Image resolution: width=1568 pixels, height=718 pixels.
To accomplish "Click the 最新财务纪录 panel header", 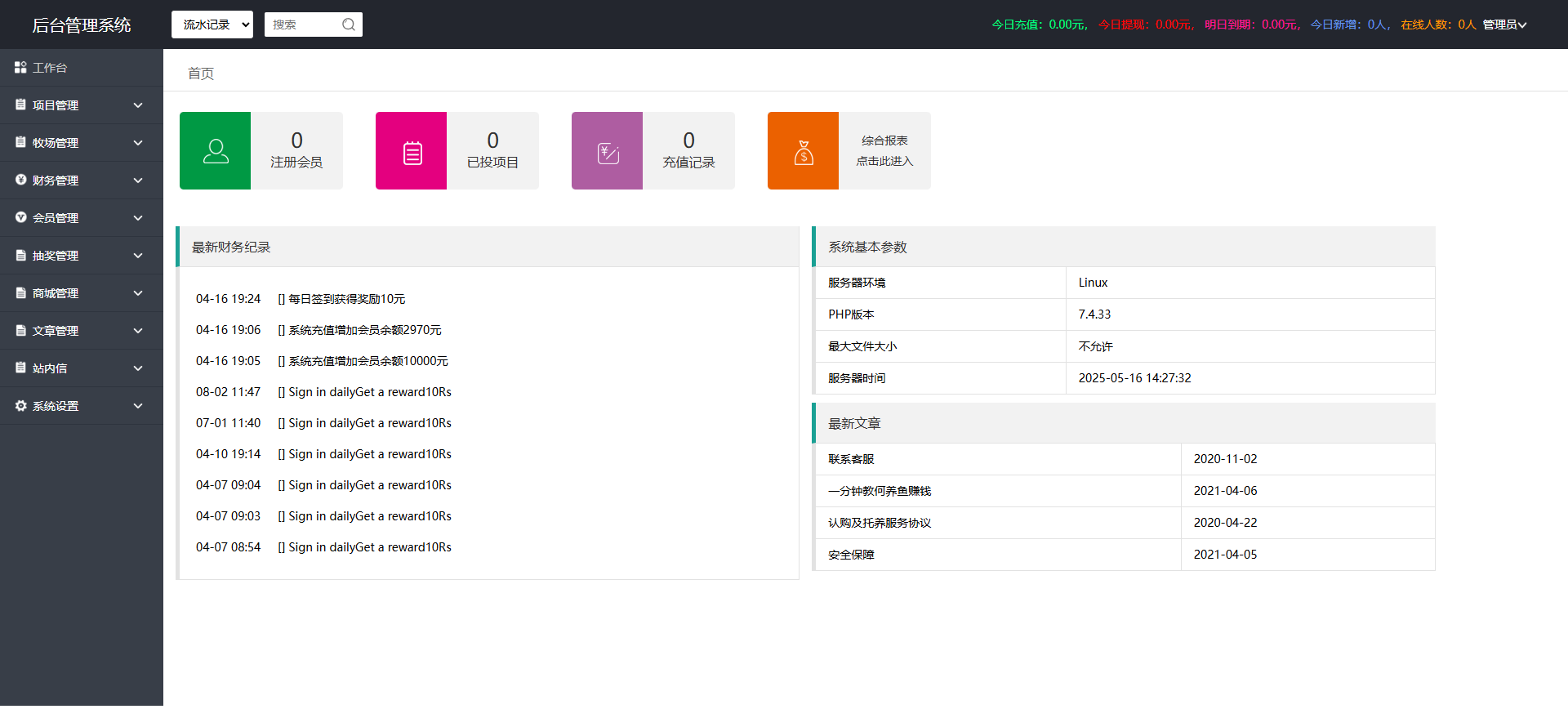I will pos(488,247).
